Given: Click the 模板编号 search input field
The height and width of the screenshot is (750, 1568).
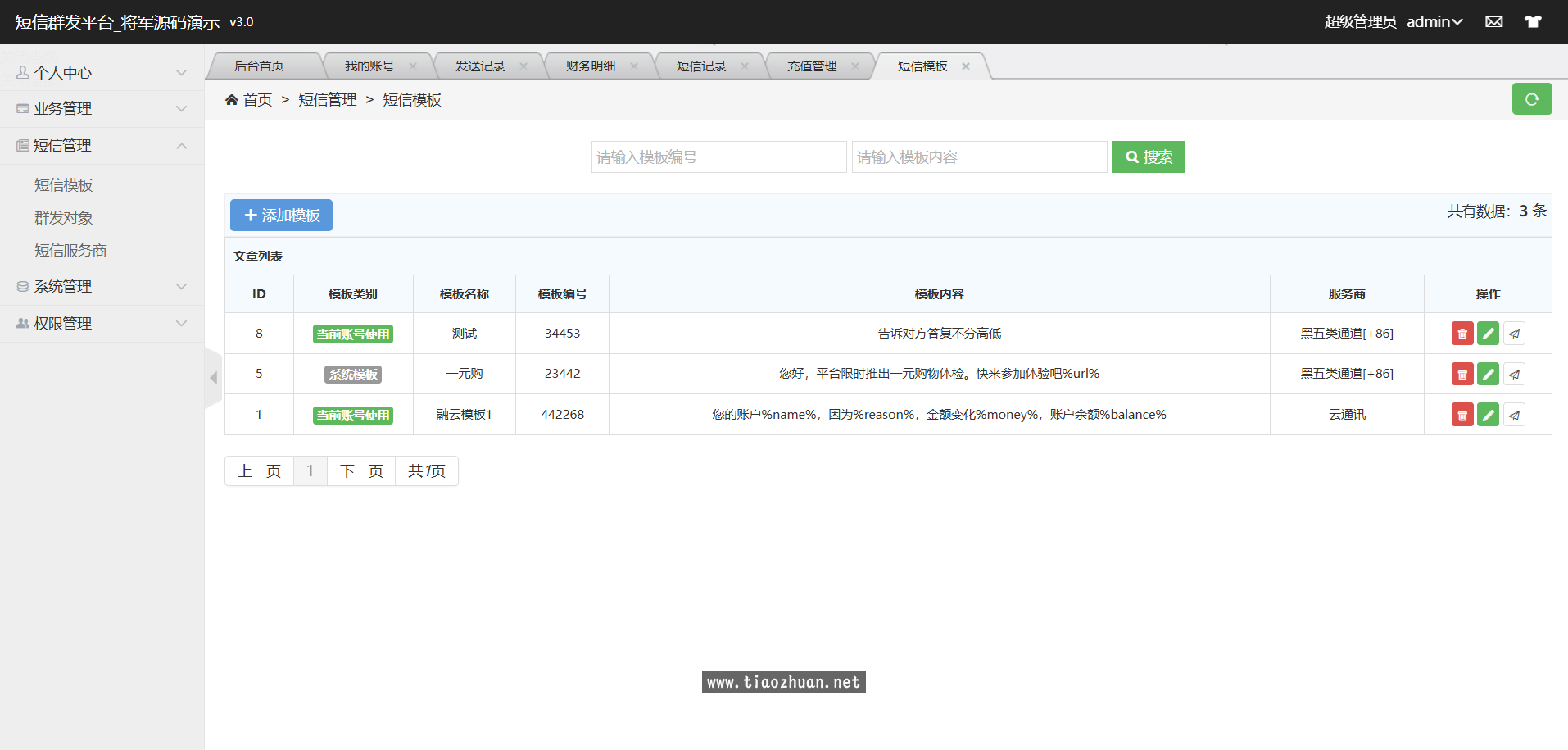Looking at the screenshot, I should pyautogui.click(x=718, y=157).
